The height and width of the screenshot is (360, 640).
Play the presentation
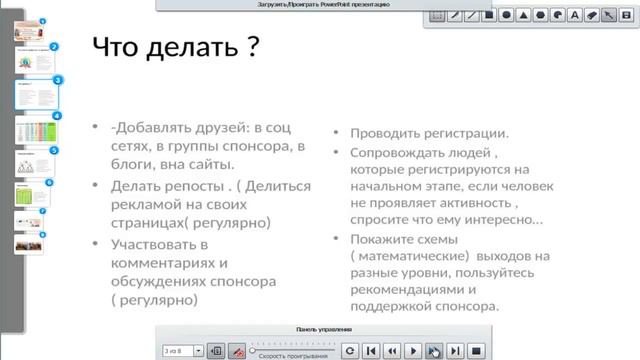tap(413, 351)
